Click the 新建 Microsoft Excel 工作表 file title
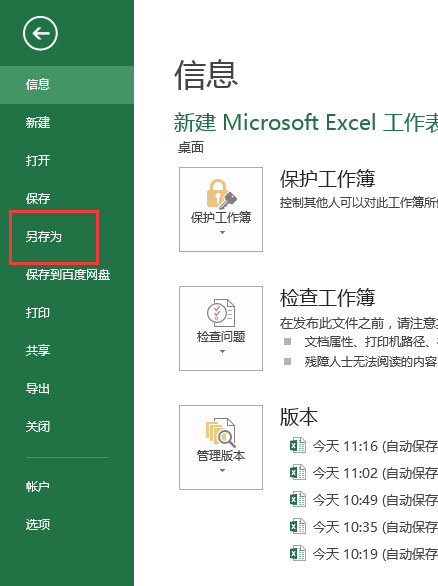The width and height of the screenshot is (438, 586). pos(306,123)
